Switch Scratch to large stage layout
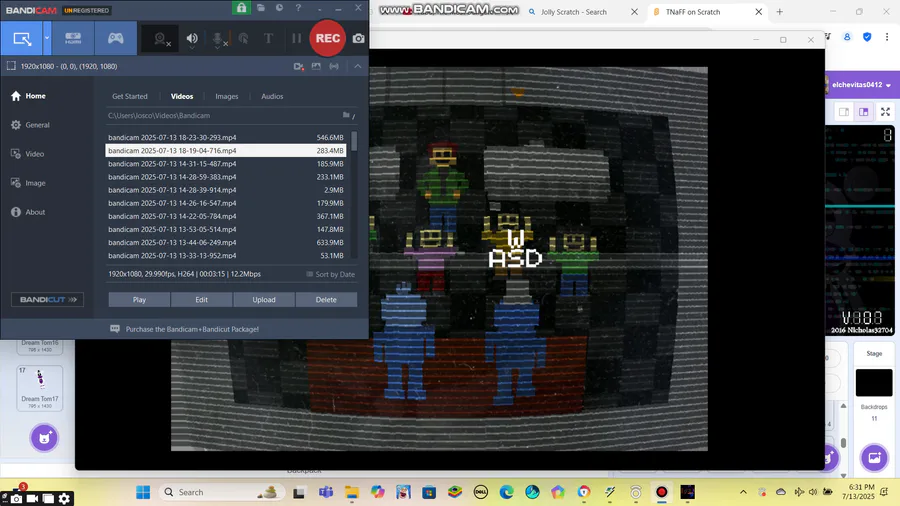Screen dimensions: 900x506 click(x=864, y=112)
